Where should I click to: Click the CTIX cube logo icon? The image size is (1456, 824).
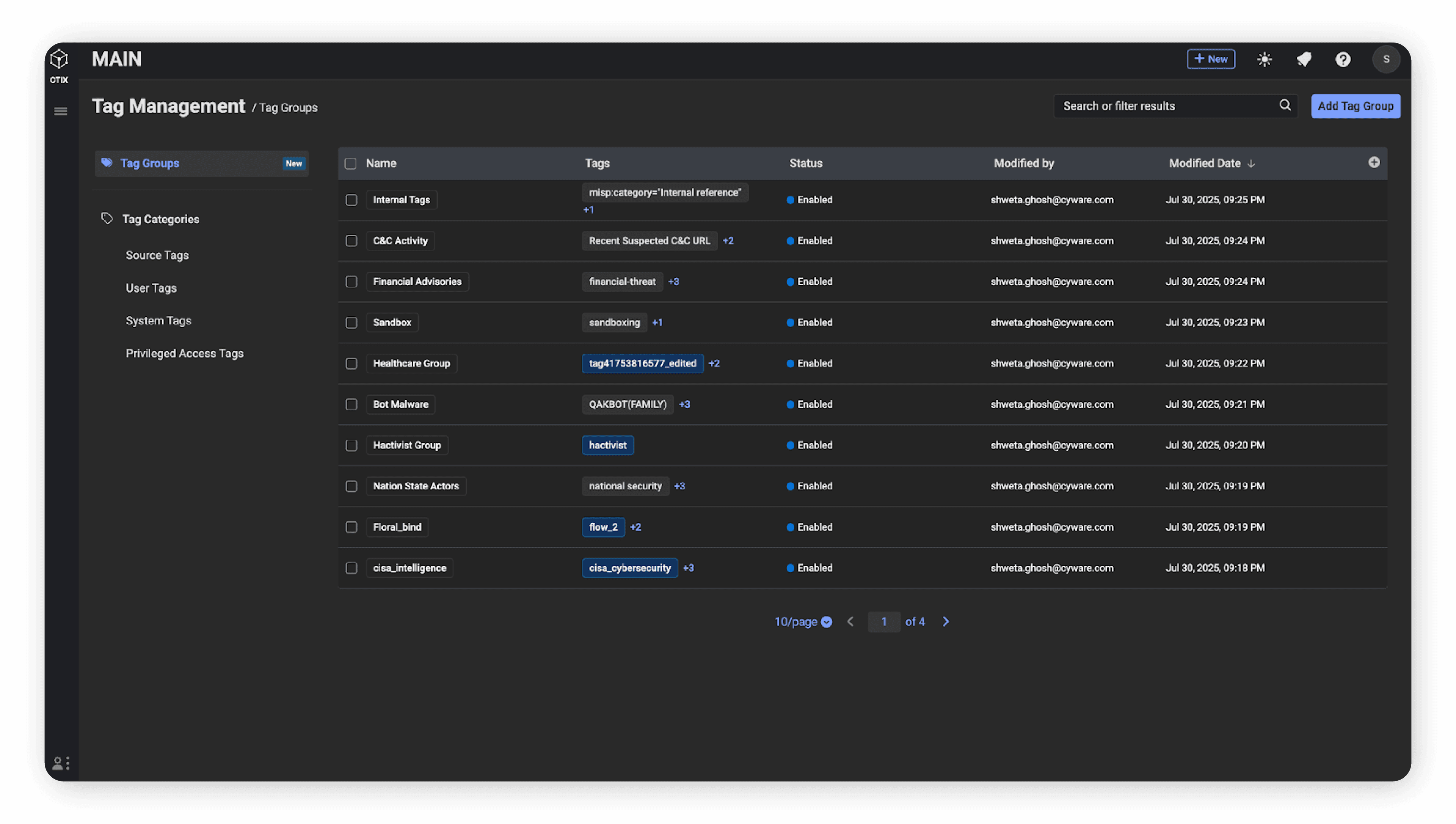click(x=59, y=59)
